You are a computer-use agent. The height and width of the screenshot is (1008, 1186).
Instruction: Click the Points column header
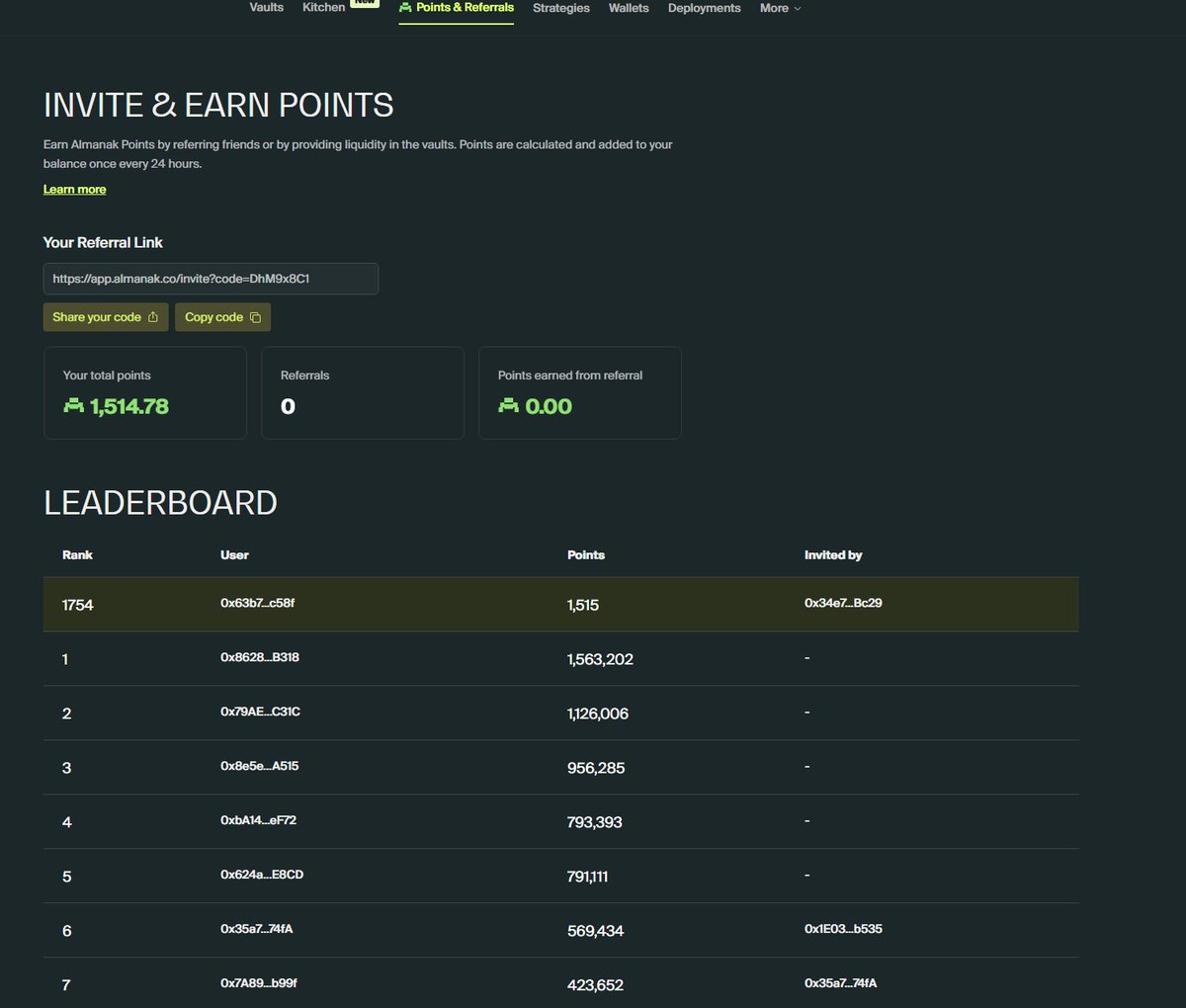586,555
